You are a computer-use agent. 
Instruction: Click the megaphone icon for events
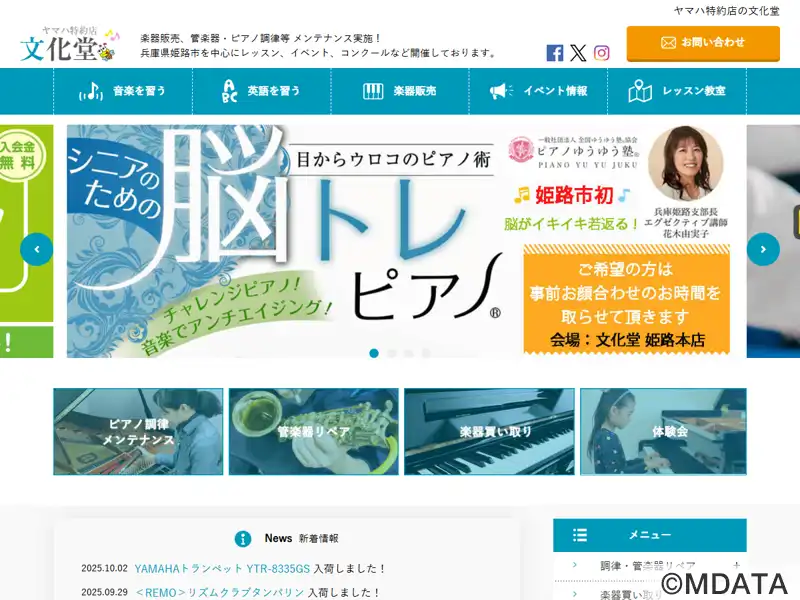tap(502, 91)
